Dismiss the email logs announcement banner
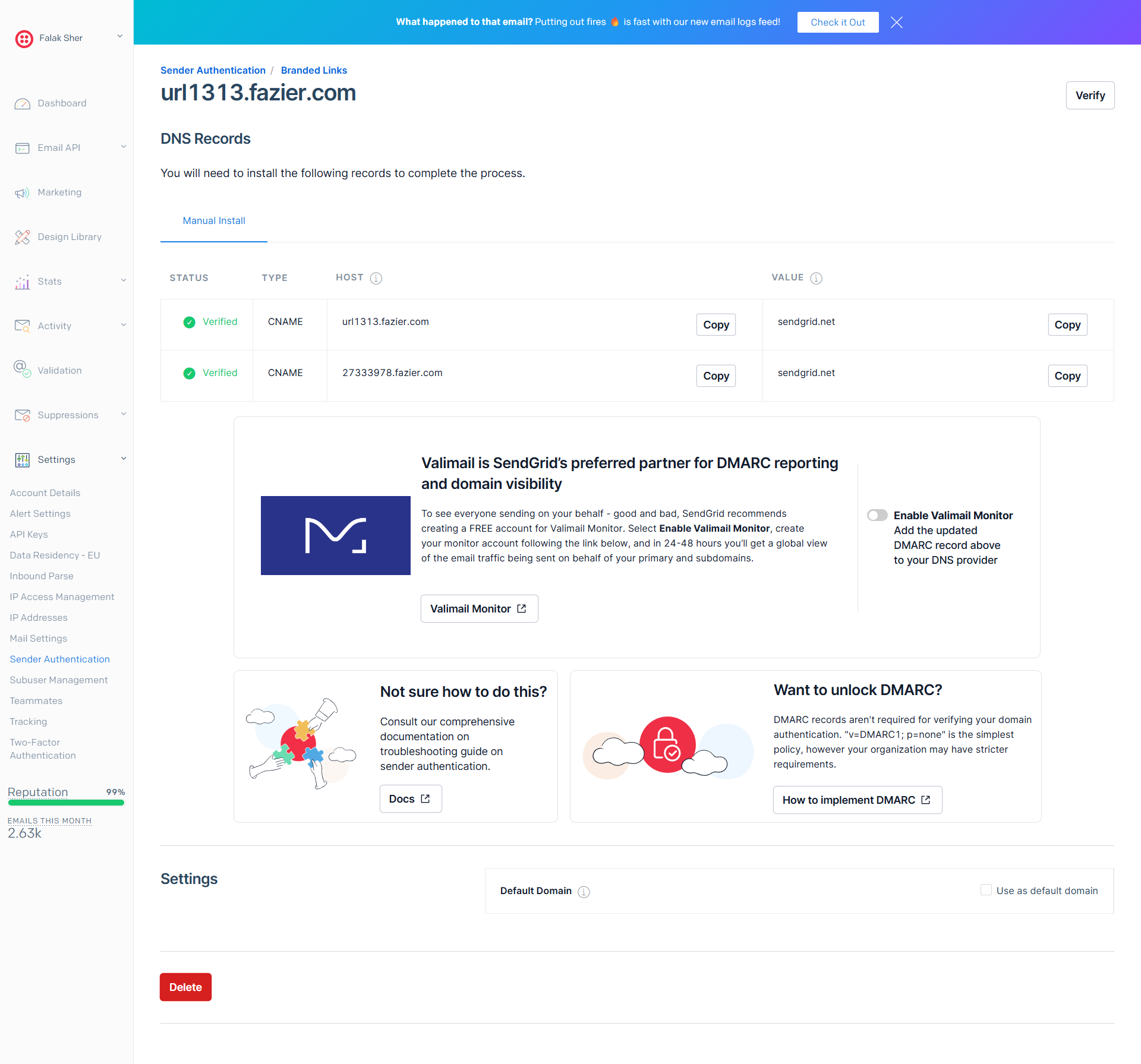Image resolution: width=1141 pixels, height=1064 pixels. pyautogui.click(x=897, y=22)
